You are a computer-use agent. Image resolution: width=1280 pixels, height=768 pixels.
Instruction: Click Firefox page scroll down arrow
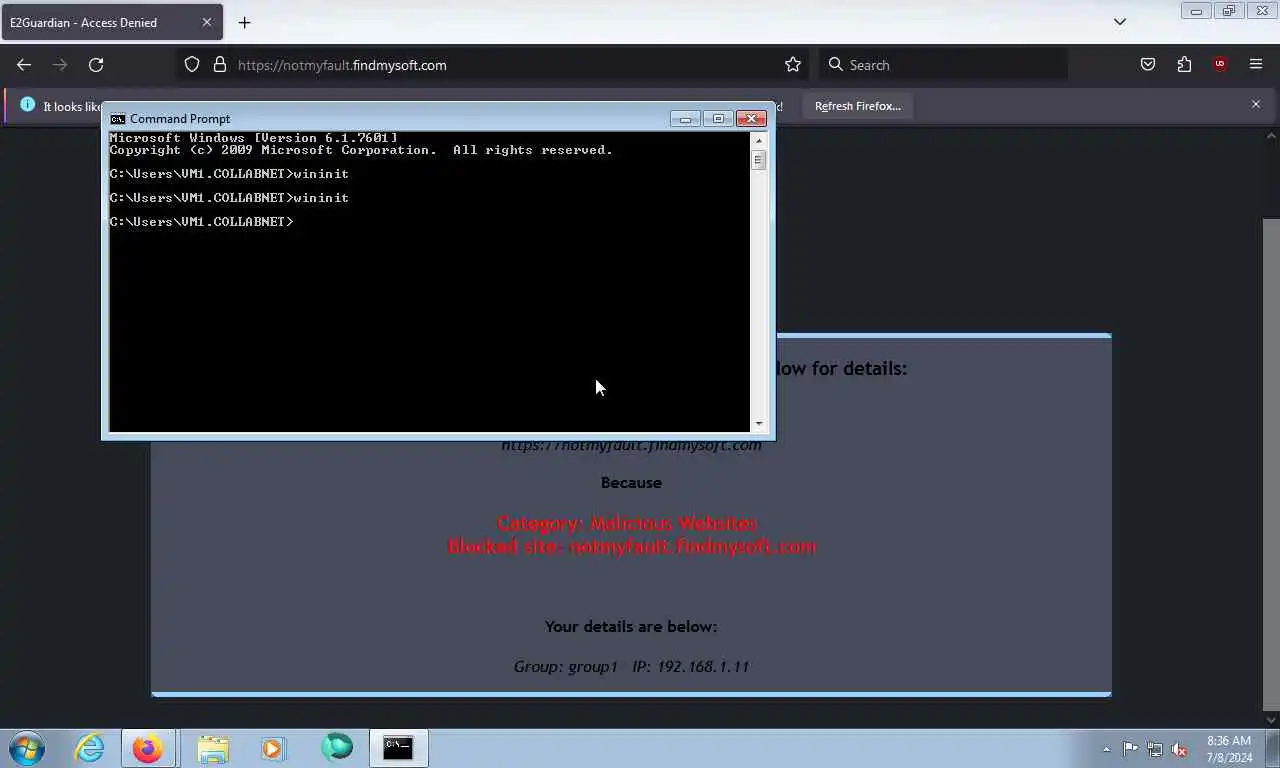1271,719
